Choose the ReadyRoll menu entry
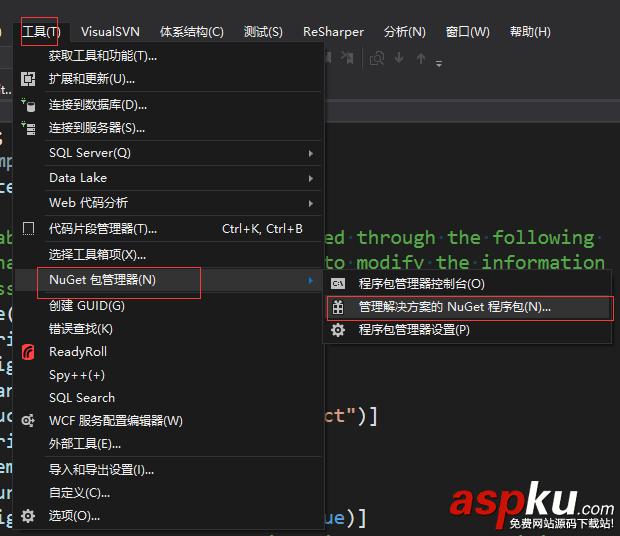This screenshot has height=536, width=620. [x=78, y=352]
